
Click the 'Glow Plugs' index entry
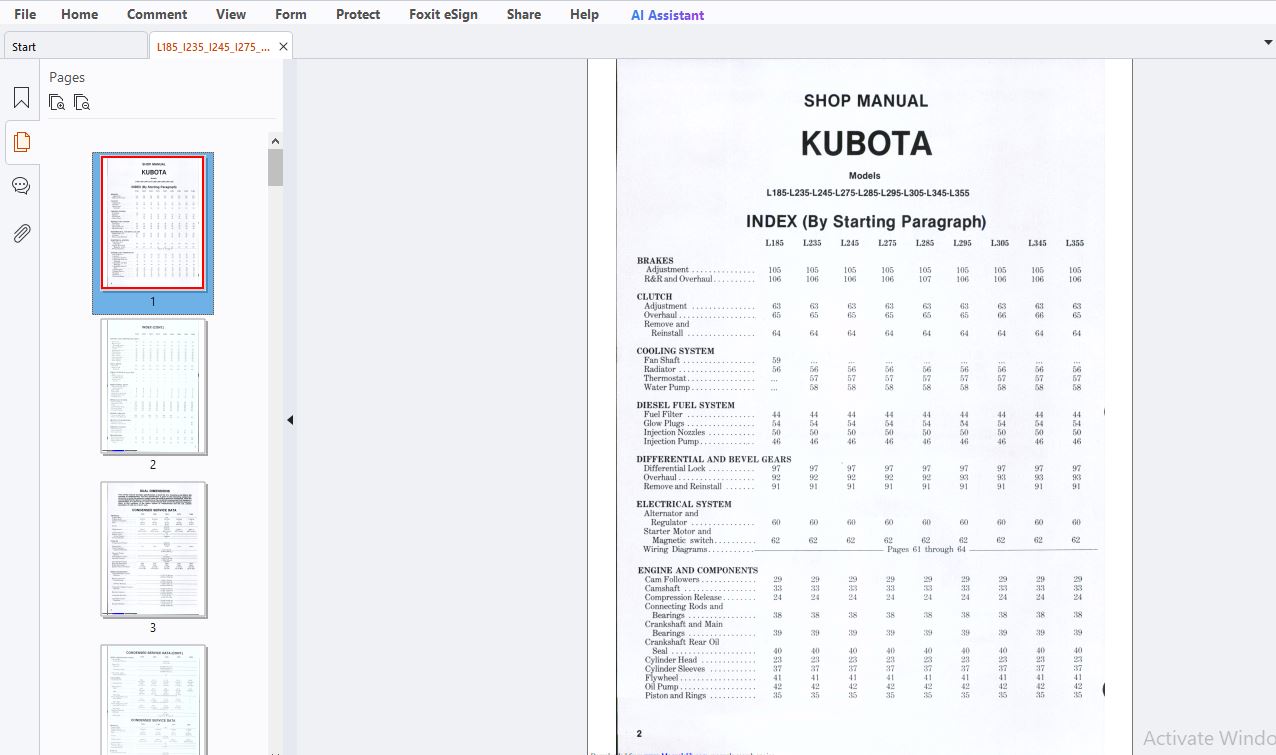[664, 423]
